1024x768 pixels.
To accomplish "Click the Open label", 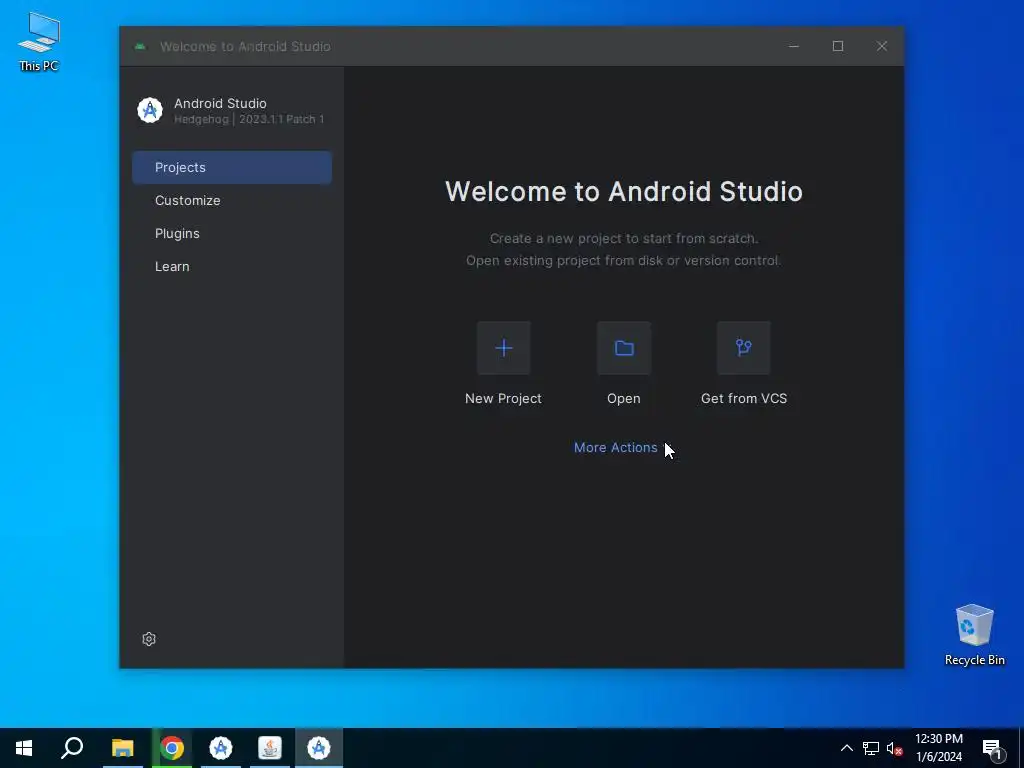I will pyautogui.click(x=624, y=398).
